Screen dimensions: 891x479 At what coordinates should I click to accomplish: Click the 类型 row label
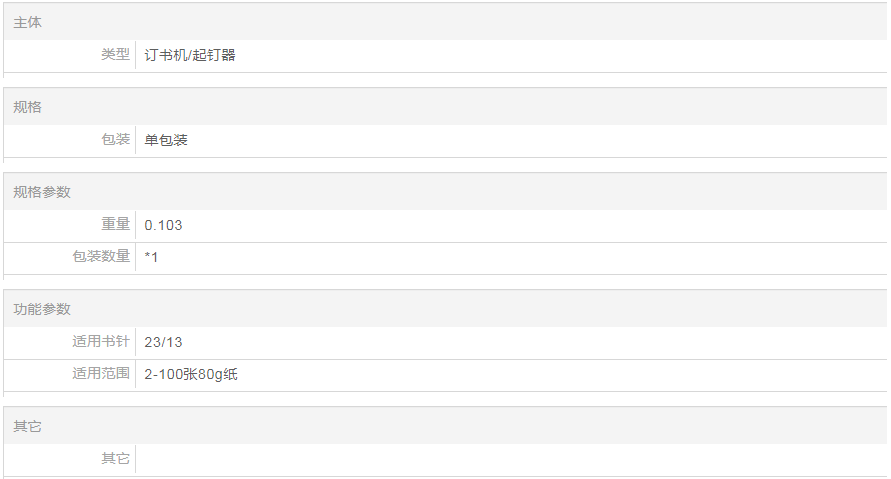pyautogui.click(x=115, y=55)
